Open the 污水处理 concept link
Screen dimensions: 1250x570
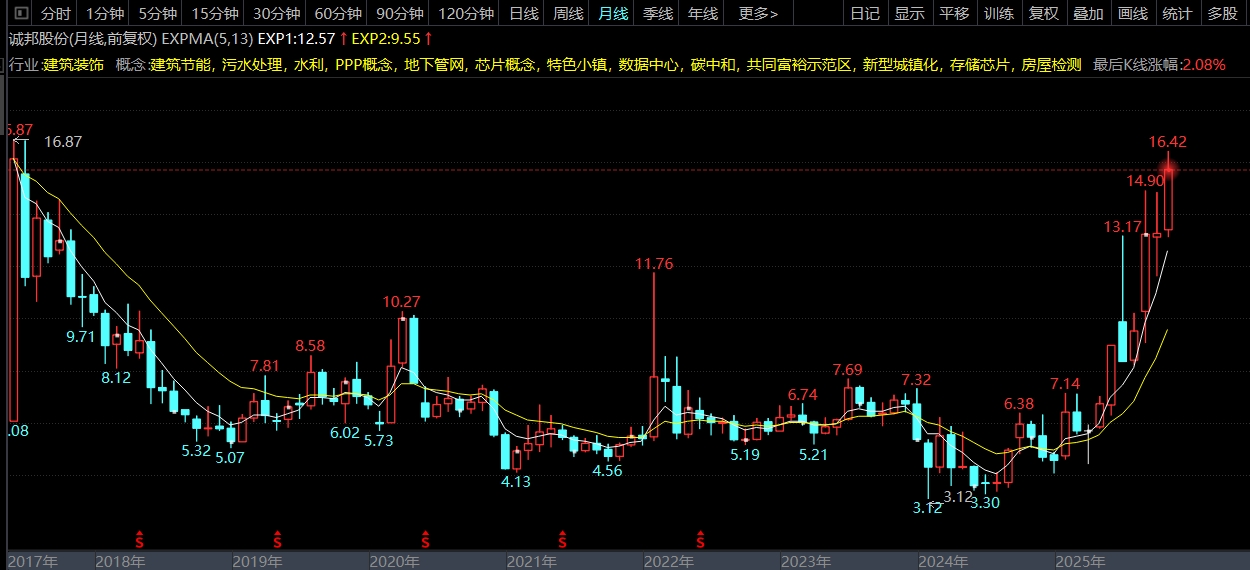[x=251, y=64]
